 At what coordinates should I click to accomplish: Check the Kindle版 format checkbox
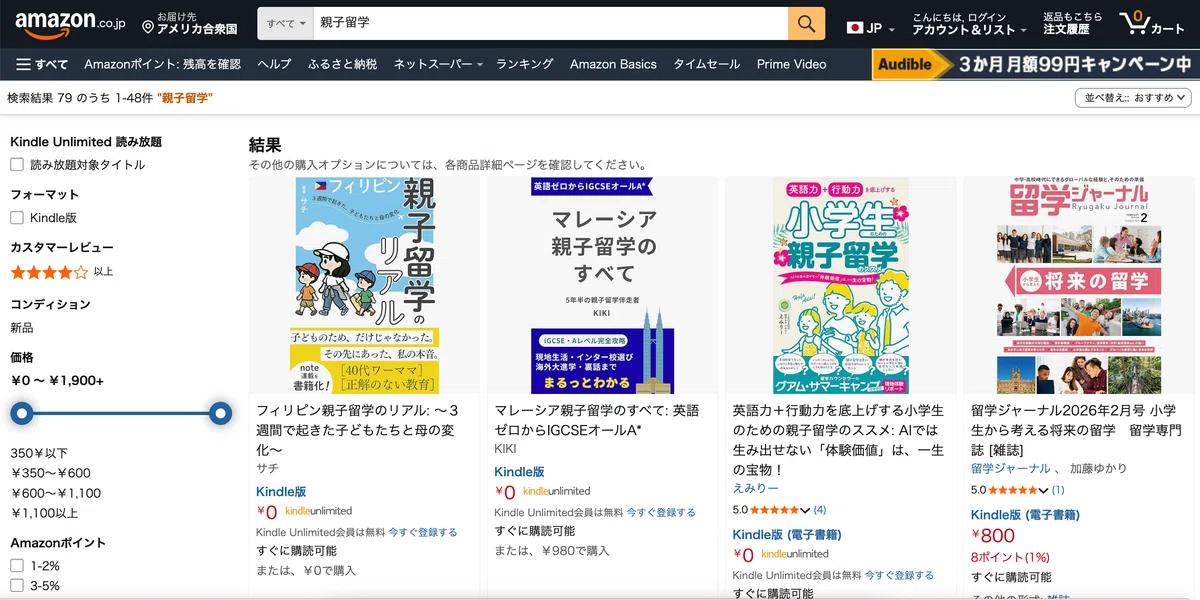[x=17, y=218]
